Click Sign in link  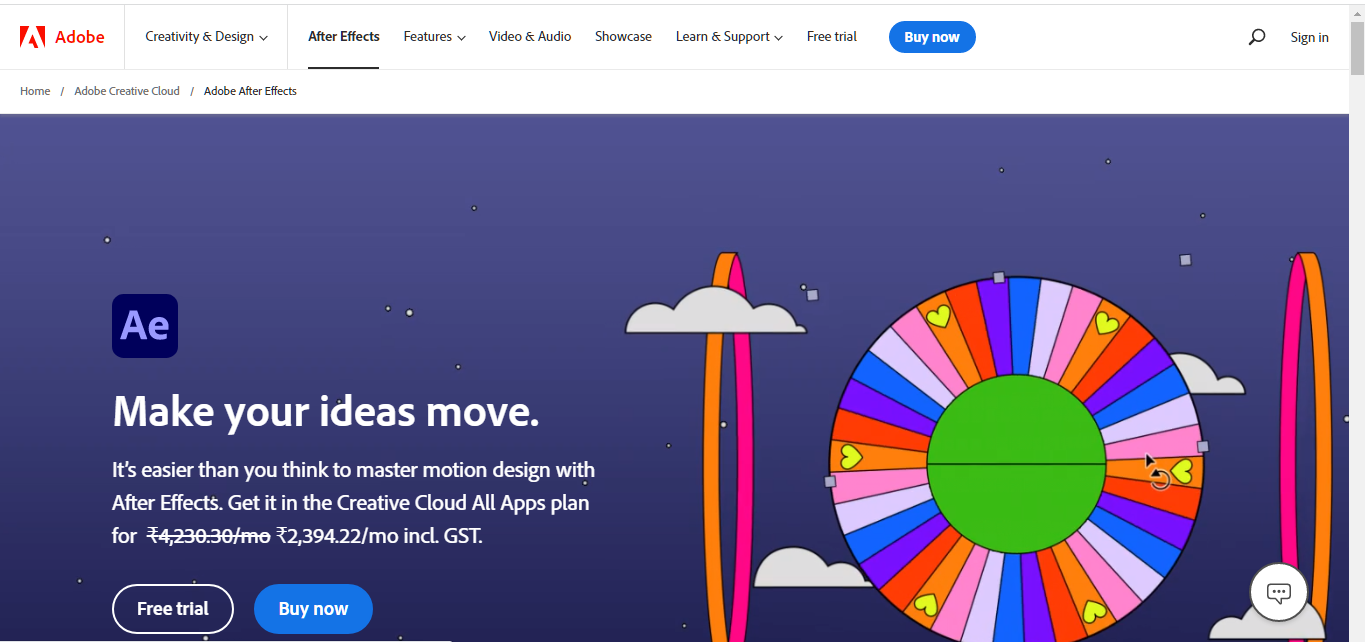click(x=1309, y=38)
